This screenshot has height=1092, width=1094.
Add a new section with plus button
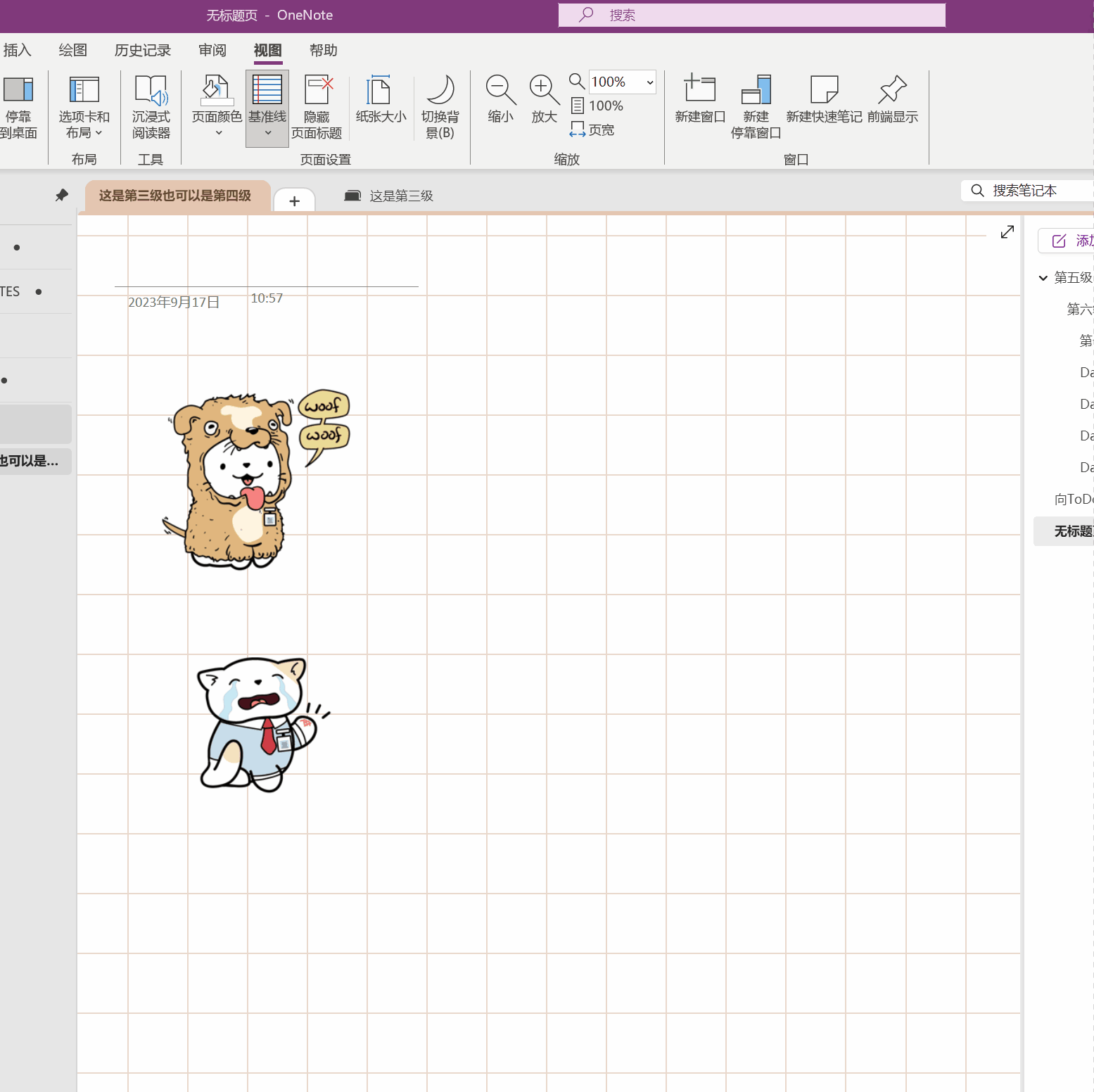294,201
